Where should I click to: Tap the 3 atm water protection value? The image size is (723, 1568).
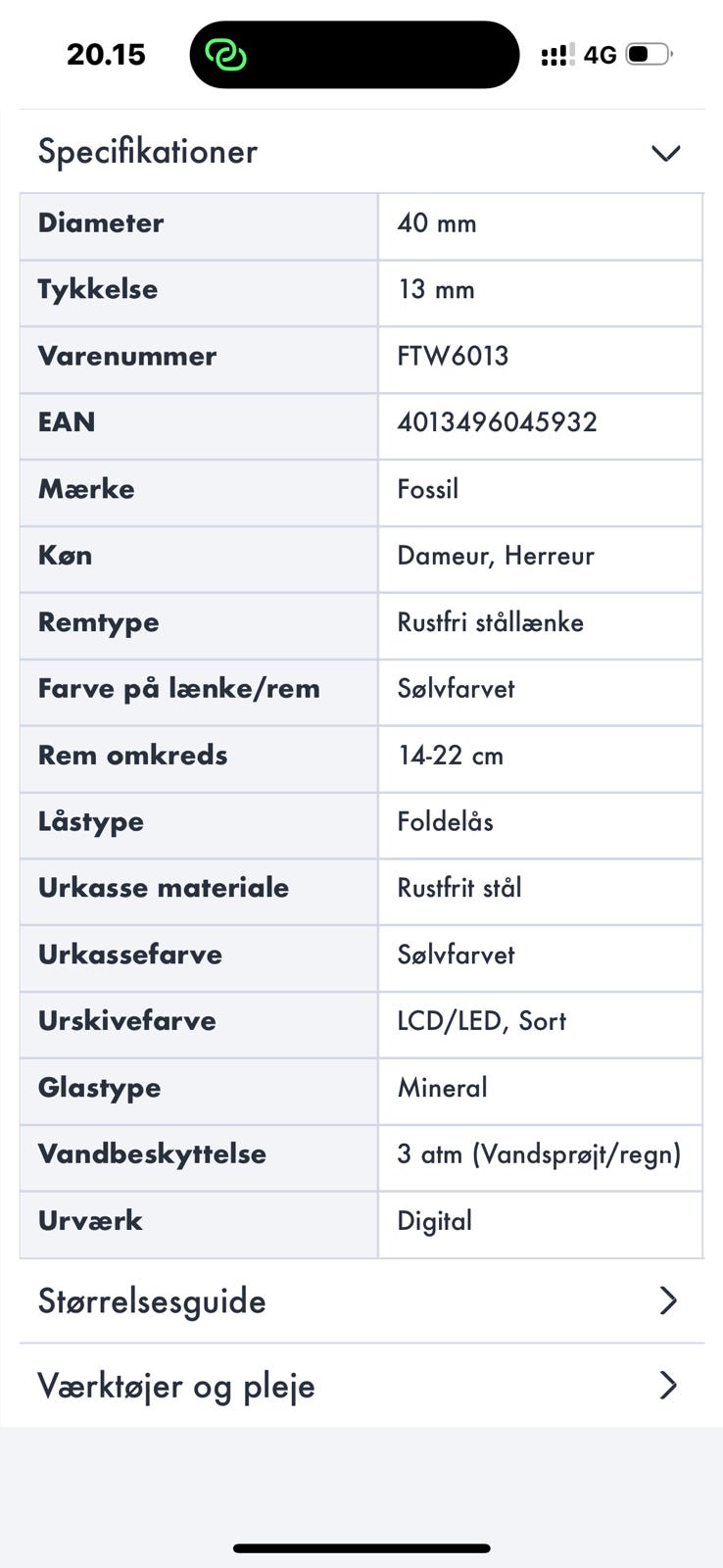tap(539, 1154)
